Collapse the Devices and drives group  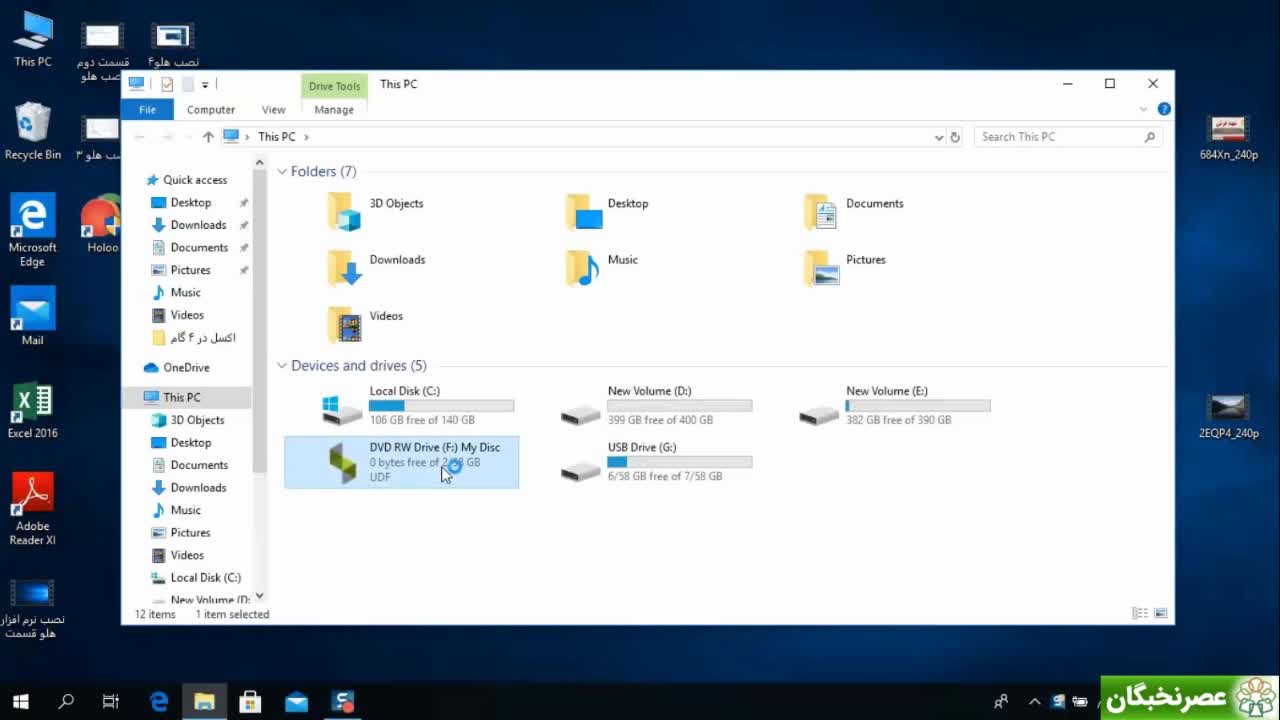282,366
